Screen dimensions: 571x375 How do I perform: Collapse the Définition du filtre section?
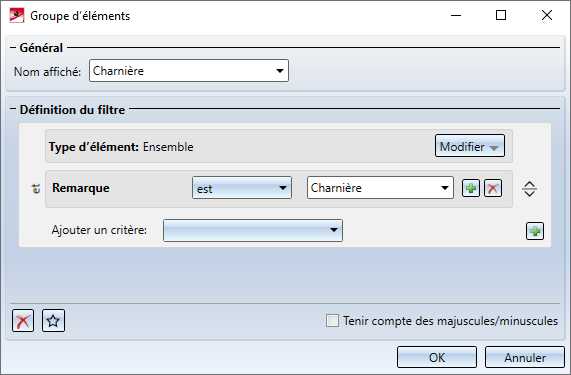coord(13,109)
